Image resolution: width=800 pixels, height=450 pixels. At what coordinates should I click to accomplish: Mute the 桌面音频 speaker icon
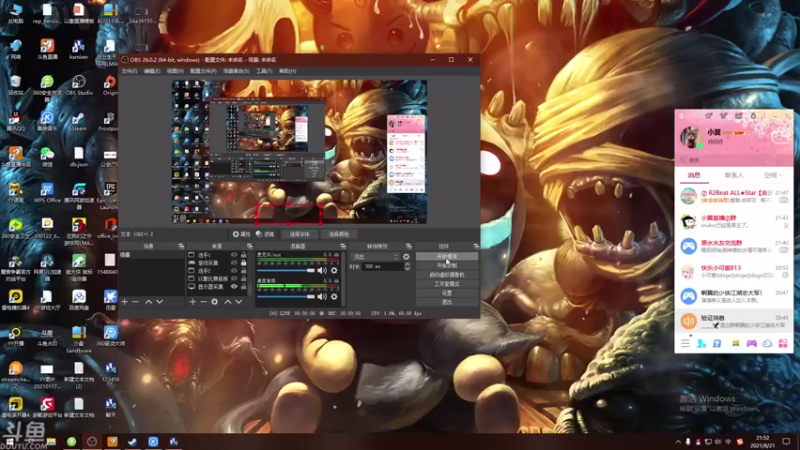pyautogui.click(x=322, y=296)
